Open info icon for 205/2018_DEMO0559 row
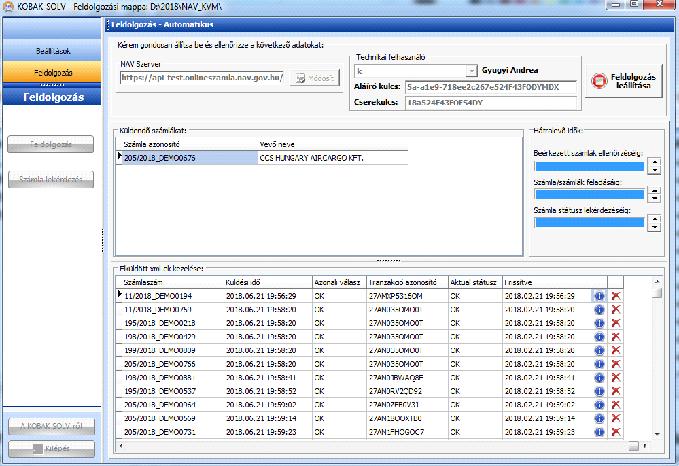The height and width of the screenshot is (466, 679). coord(599,418)
